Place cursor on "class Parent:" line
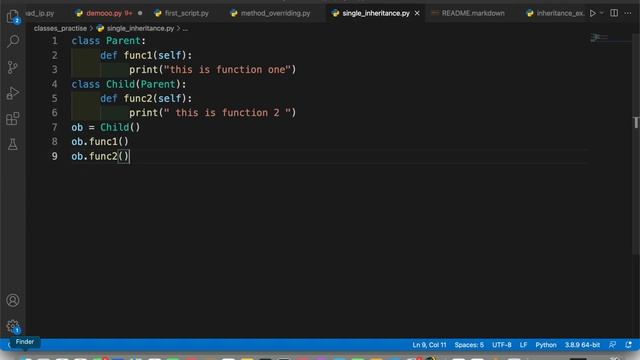The image size is (640, 360). (x=109, y=41)
